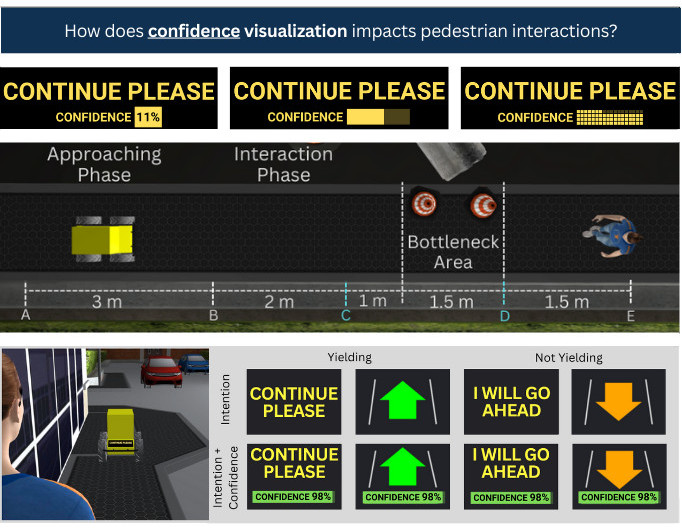Open the 3D street scene thumbnail with robot
682x528 pixels.
click(x=105, y=434)
